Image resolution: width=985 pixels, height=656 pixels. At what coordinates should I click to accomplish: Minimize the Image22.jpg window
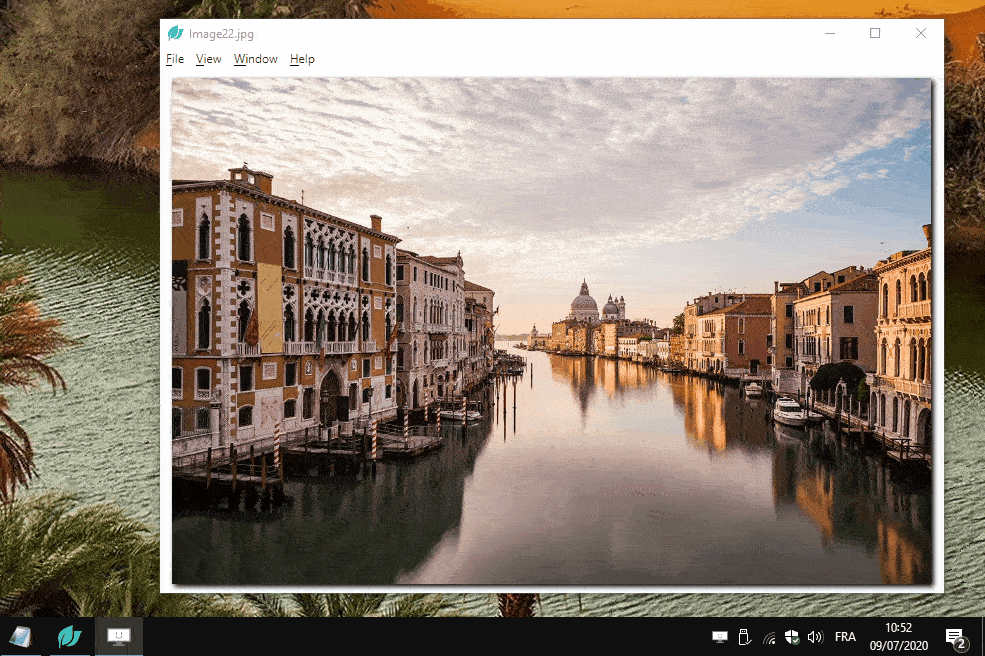[830, 33]
